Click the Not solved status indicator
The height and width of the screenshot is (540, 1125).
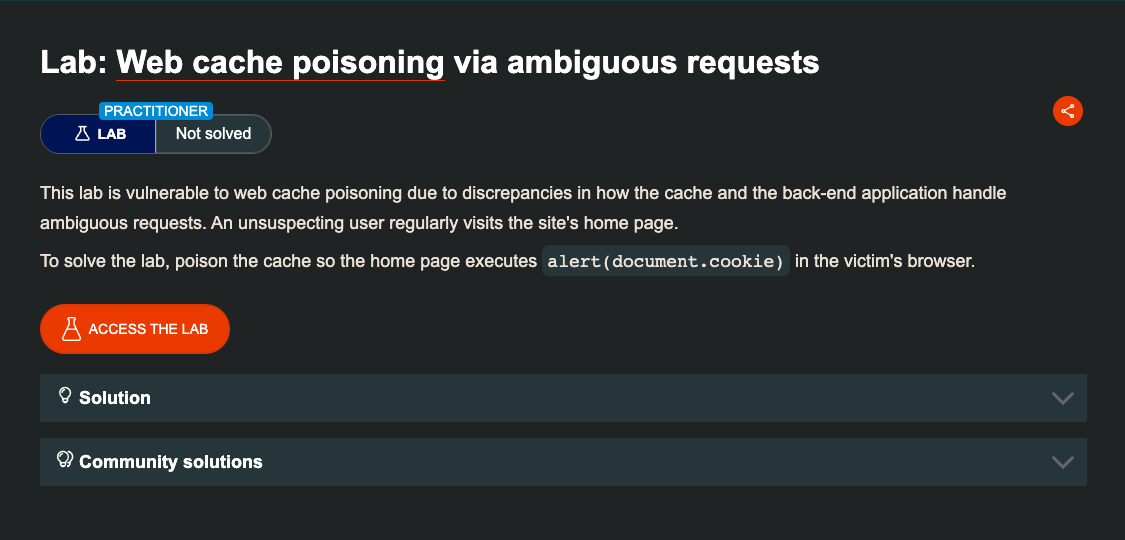click(213, 134)
